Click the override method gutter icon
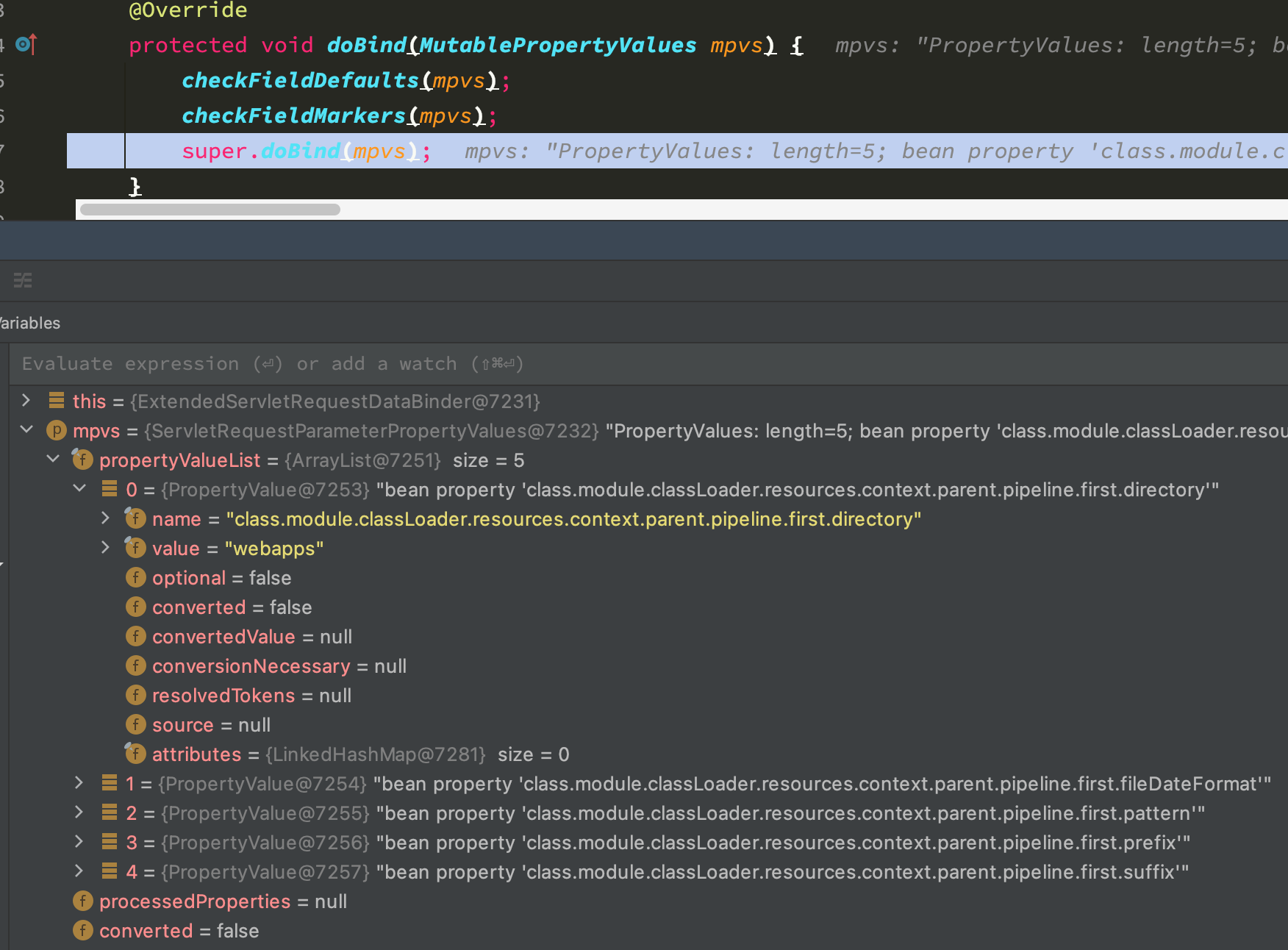 tap(26, 45)
